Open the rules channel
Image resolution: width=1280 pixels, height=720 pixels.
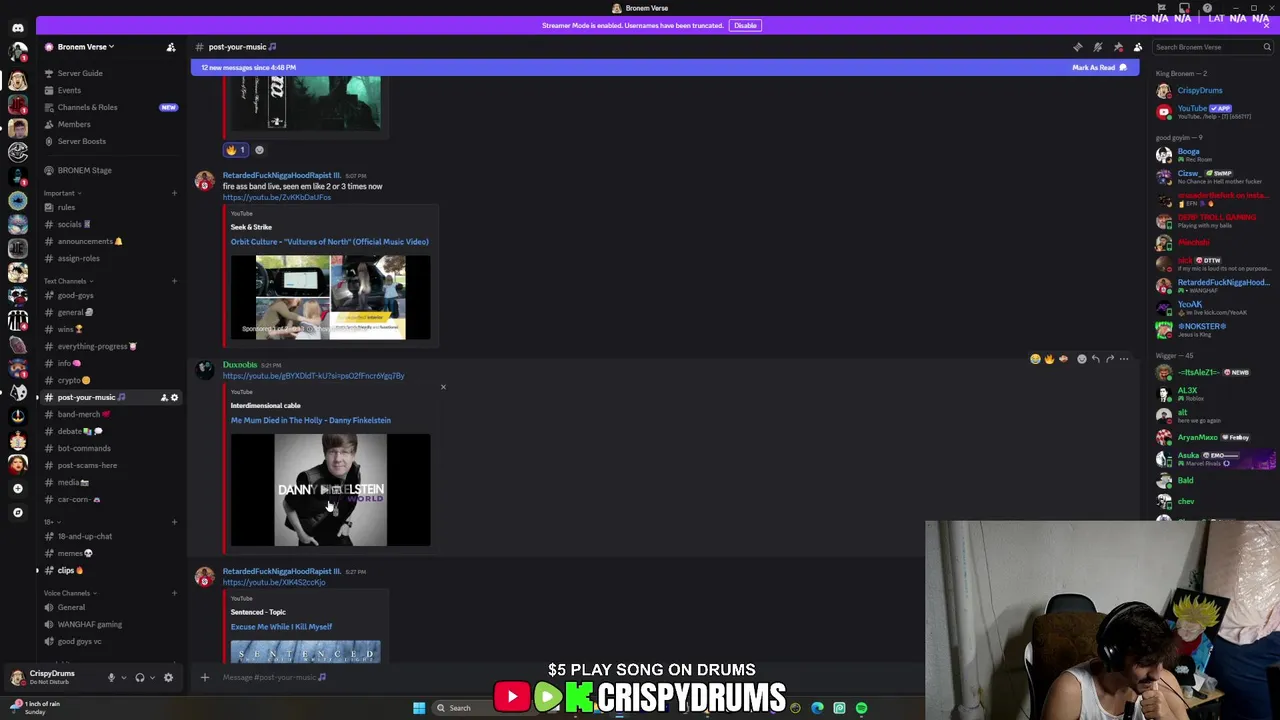pos(66,207)
